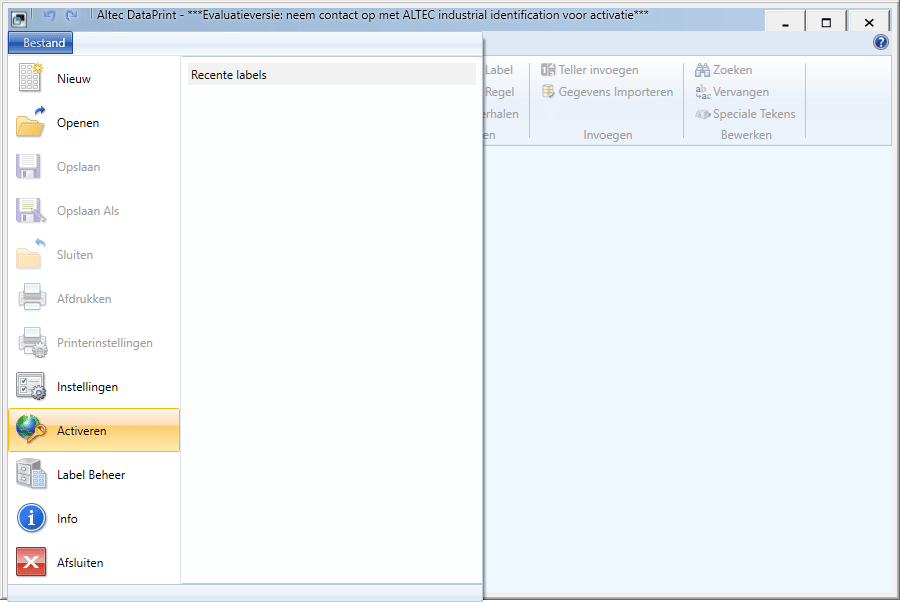Click Opslaan Als menu entry text
This screenshot has height=602, width=900.
point(88,211)
